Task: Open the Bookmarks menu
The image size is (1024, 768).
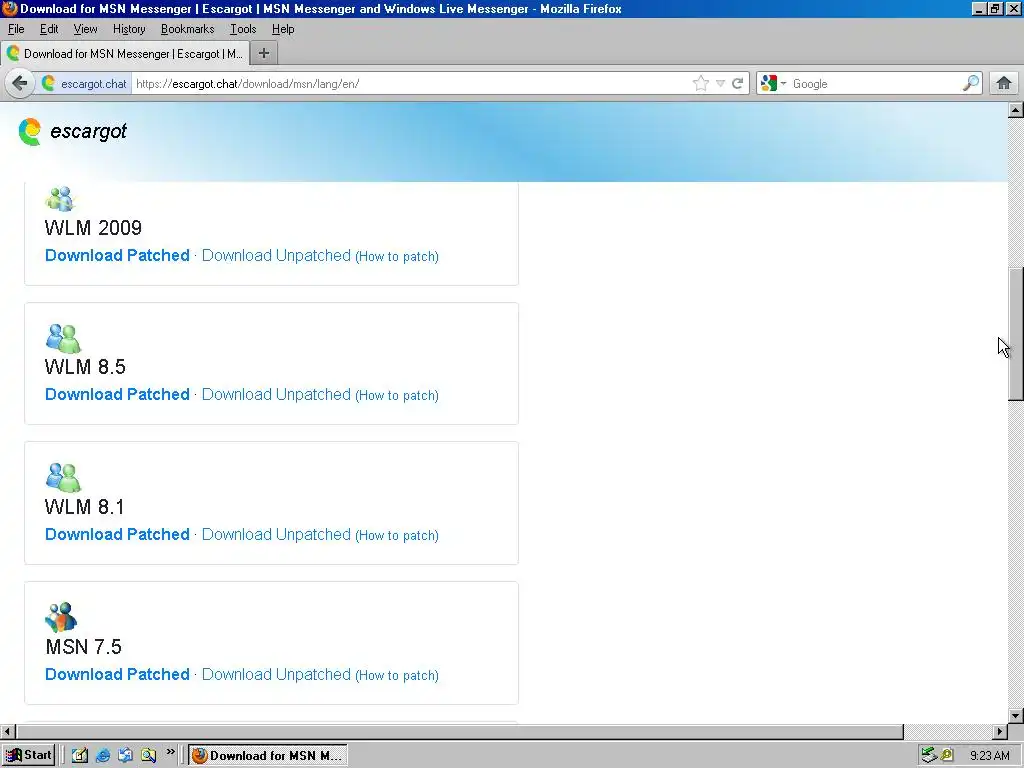Action: (187, 29)
